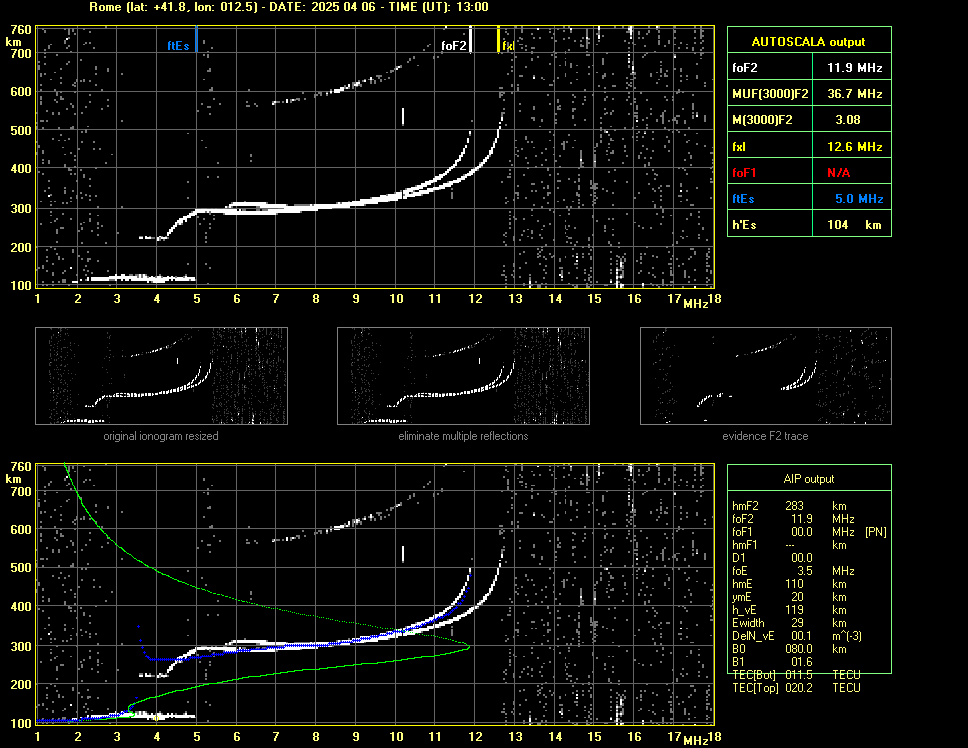Click the [PN] tag in AIP output
The image size is (968, 748).
tap(876, 531)
